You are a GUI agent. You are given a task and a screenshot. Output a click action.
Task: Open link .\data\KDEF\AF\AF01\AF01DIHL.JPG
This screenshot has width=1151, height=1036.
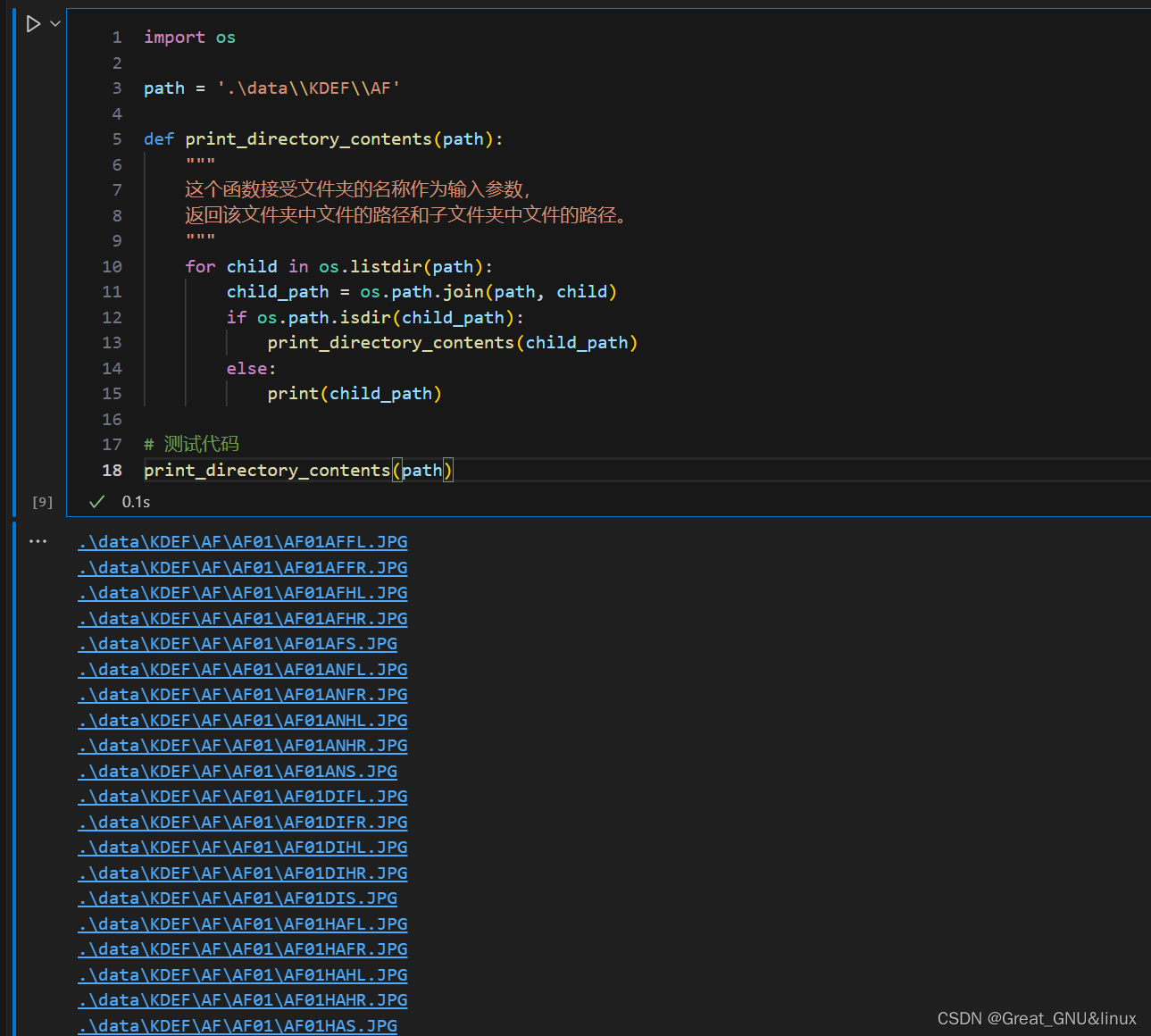coord(242,848)
